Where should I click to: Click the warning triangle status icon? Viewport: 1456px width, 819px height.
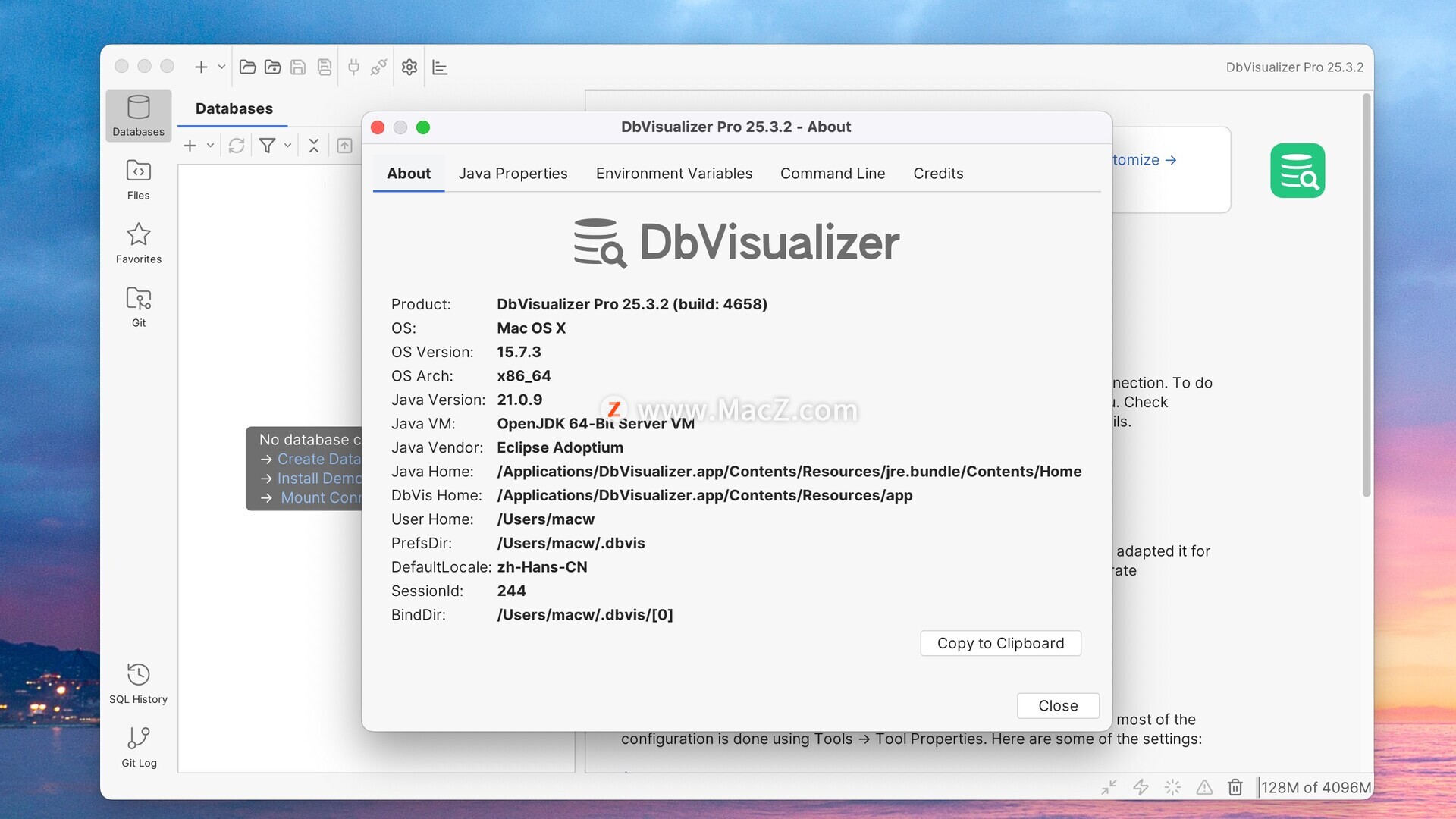pos(1204,787)
